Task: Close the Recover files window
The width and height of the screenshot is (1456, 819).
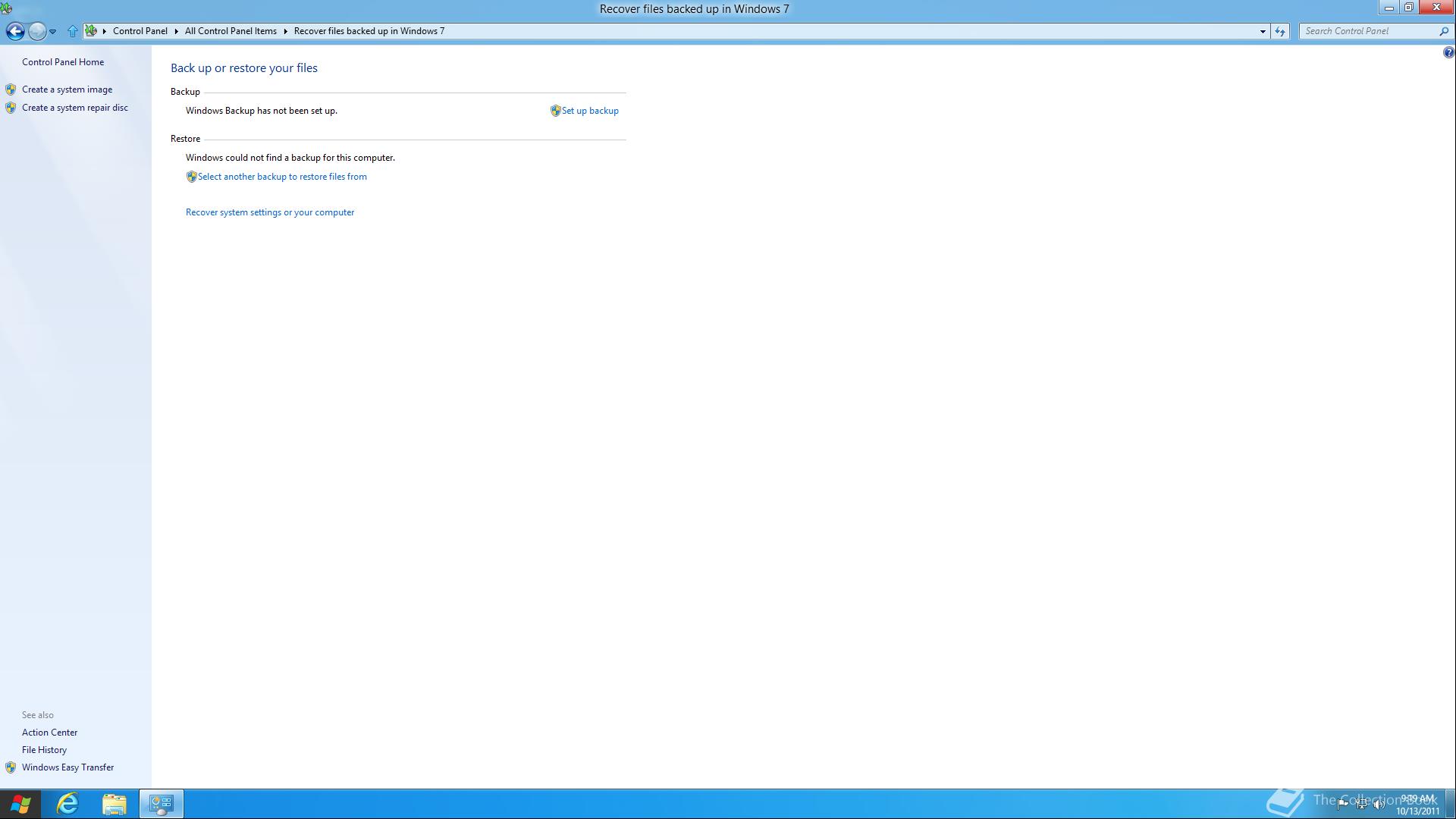Action: click(x=1436, y=8)
